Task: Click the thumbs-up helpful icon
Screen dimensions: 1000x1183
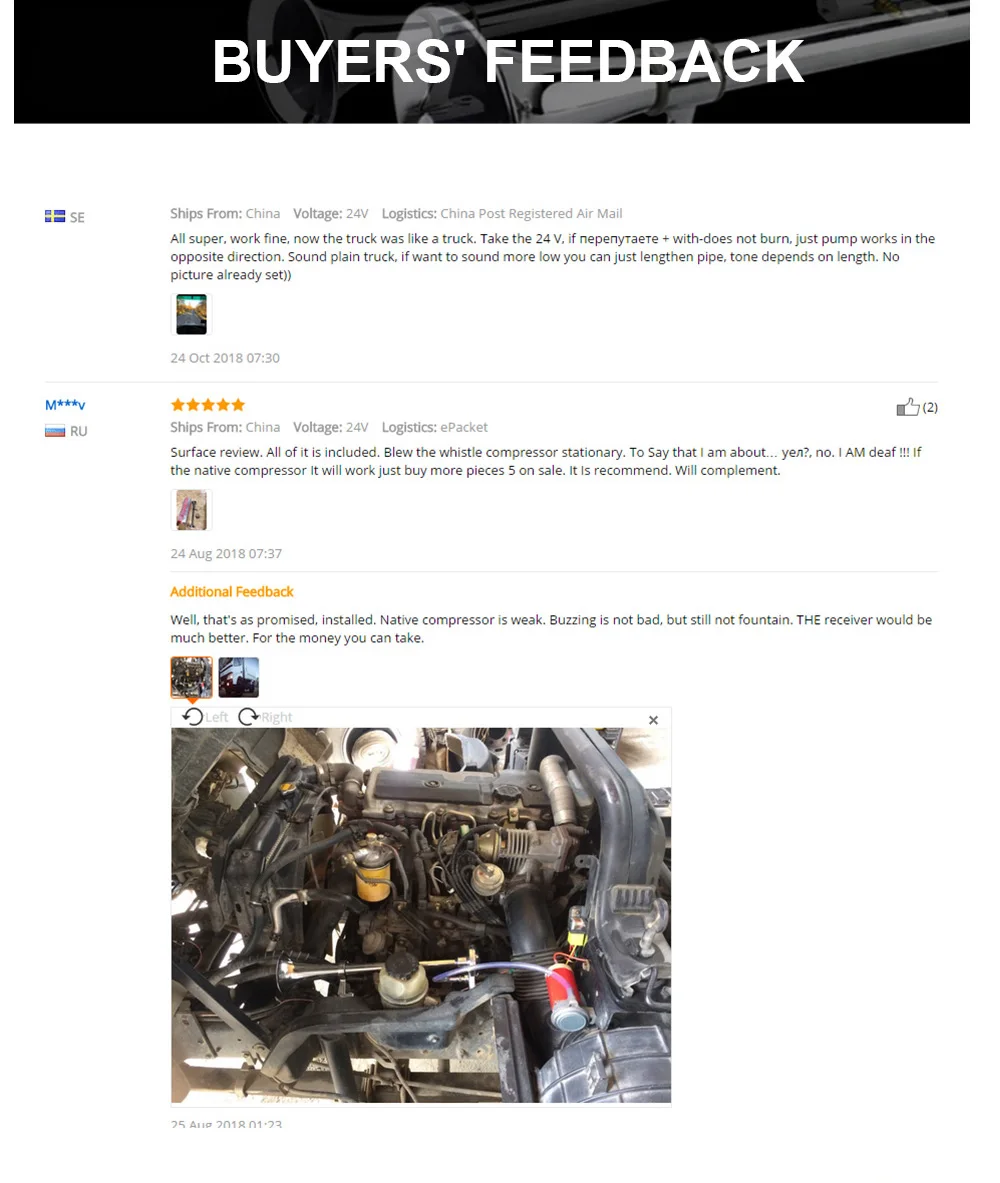Action: click(x=907, y=407)
